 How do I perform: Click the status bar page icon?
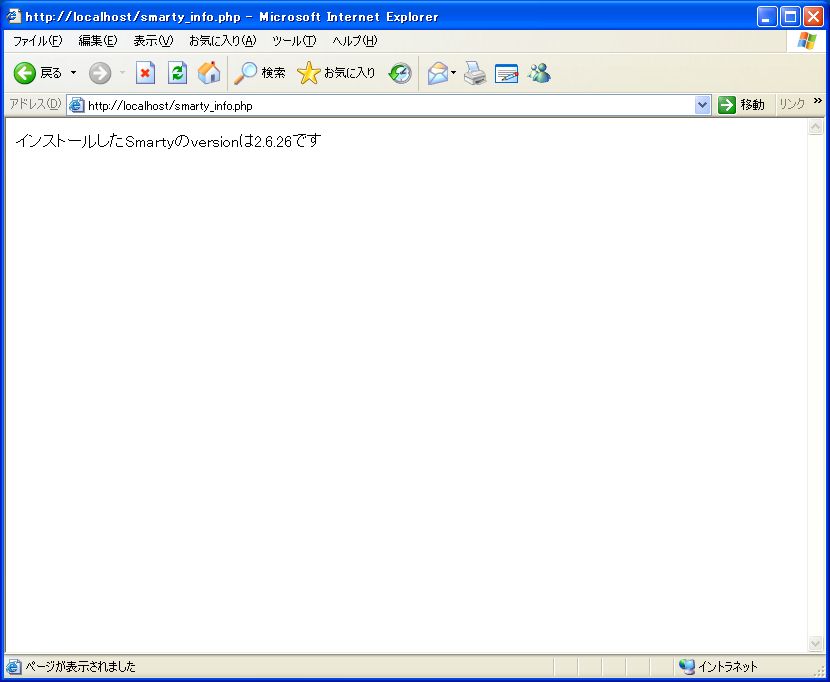pos(13,666)
